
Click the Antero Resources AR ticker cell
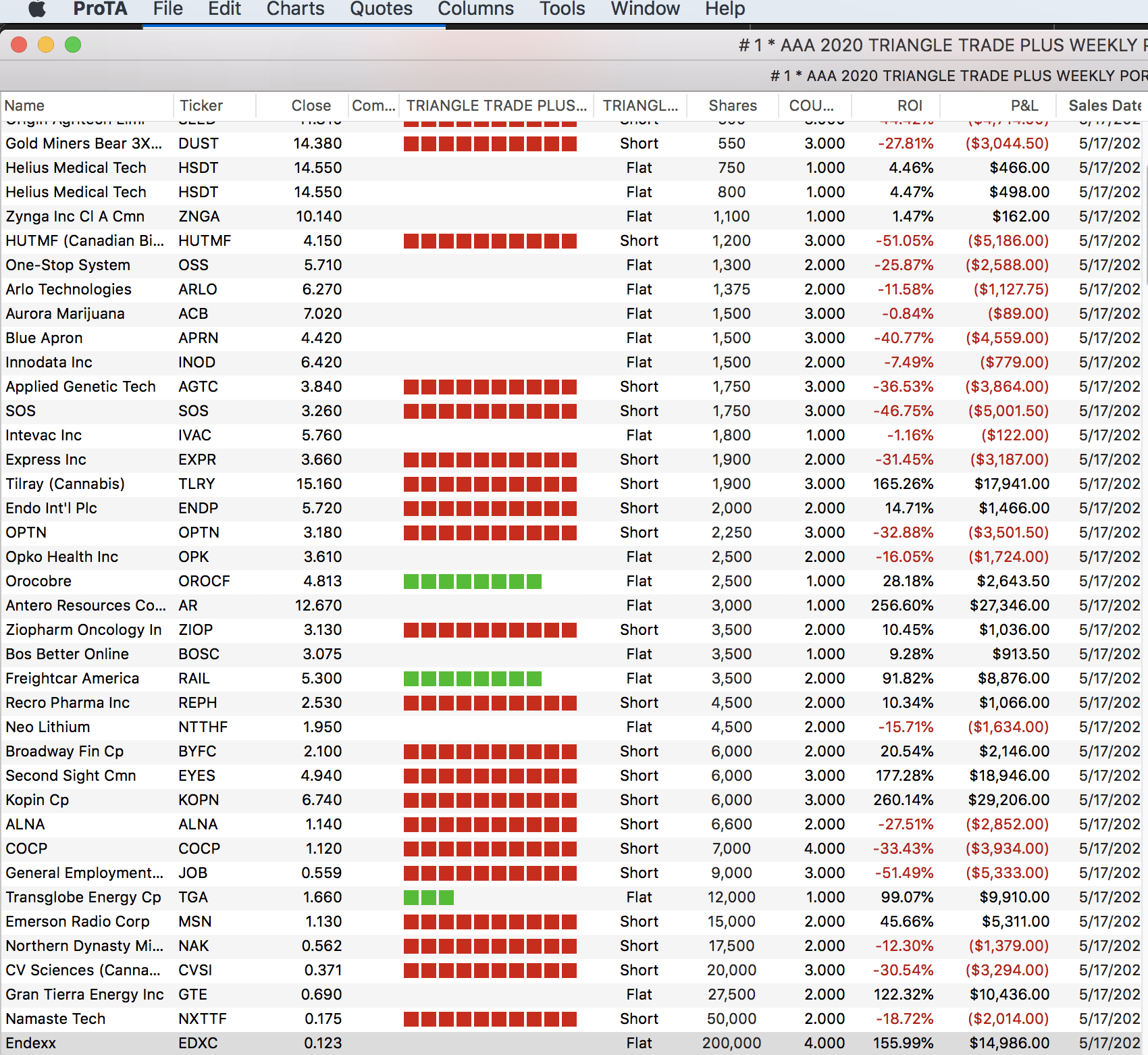pyautogui.click(x=188, y=605)
